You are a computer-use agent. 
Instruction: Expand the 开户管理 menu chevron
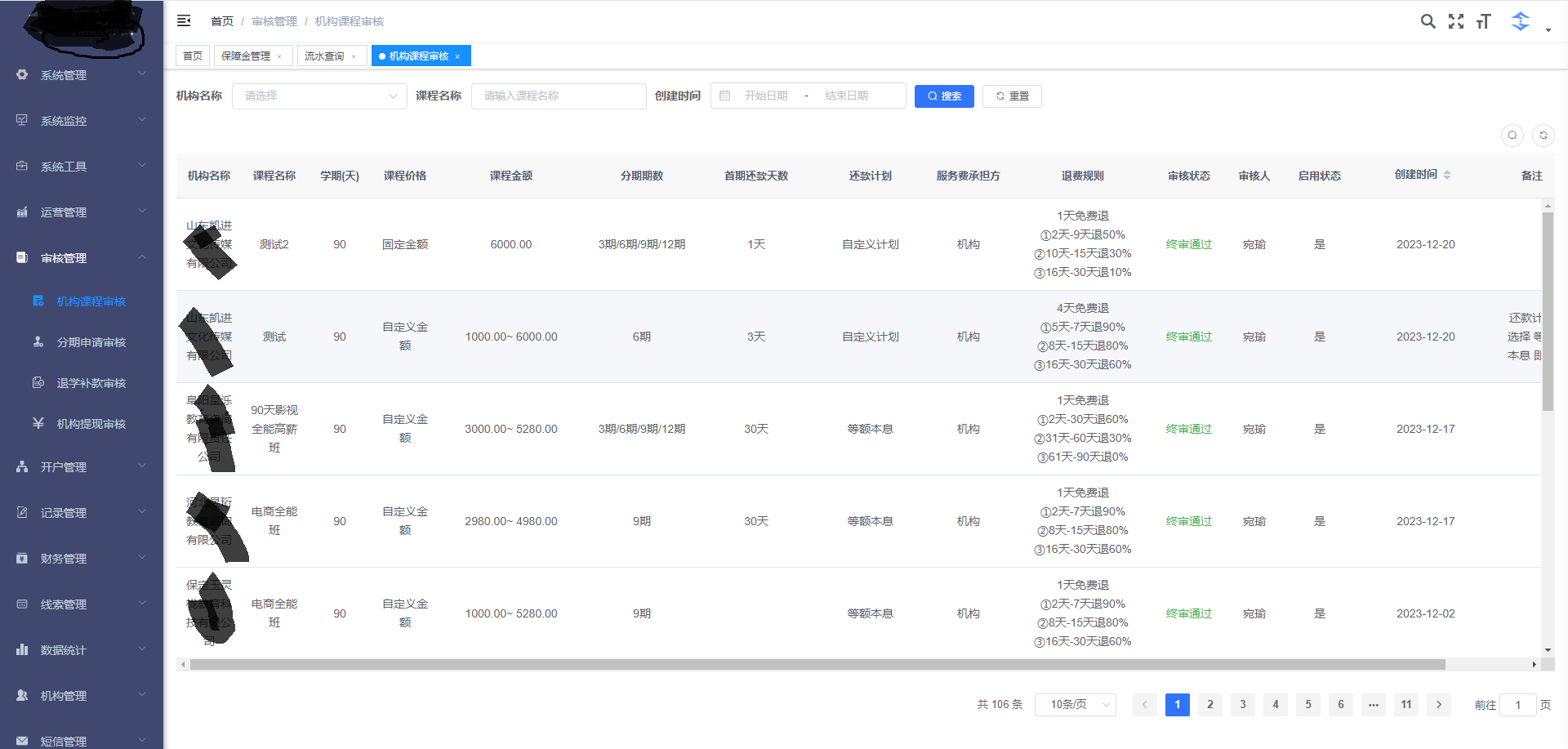142,466
